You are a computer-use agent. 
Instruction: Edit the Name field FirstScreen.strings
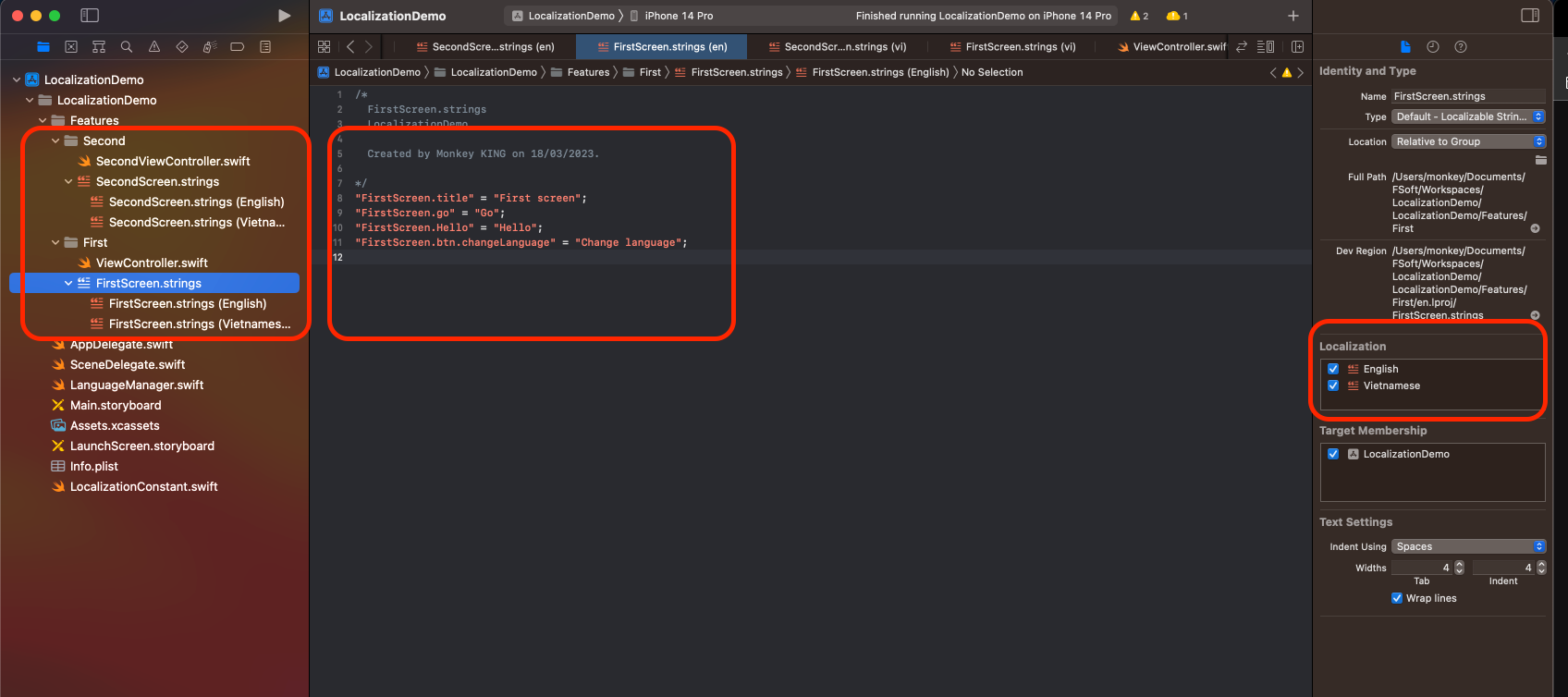pos(1468,96)
